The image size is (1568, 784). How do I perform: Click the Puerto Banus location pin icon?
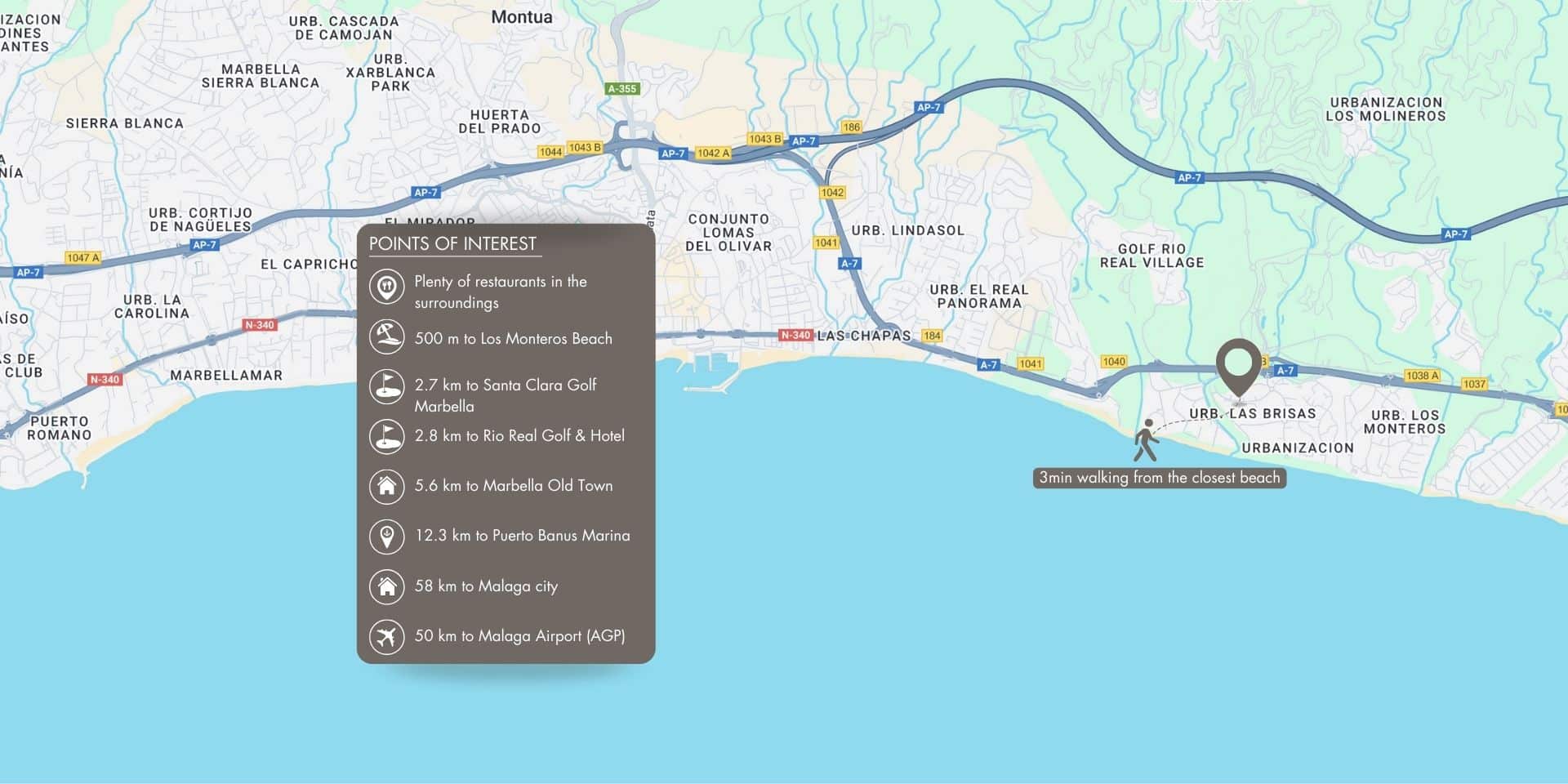click(x=386, y=536)
